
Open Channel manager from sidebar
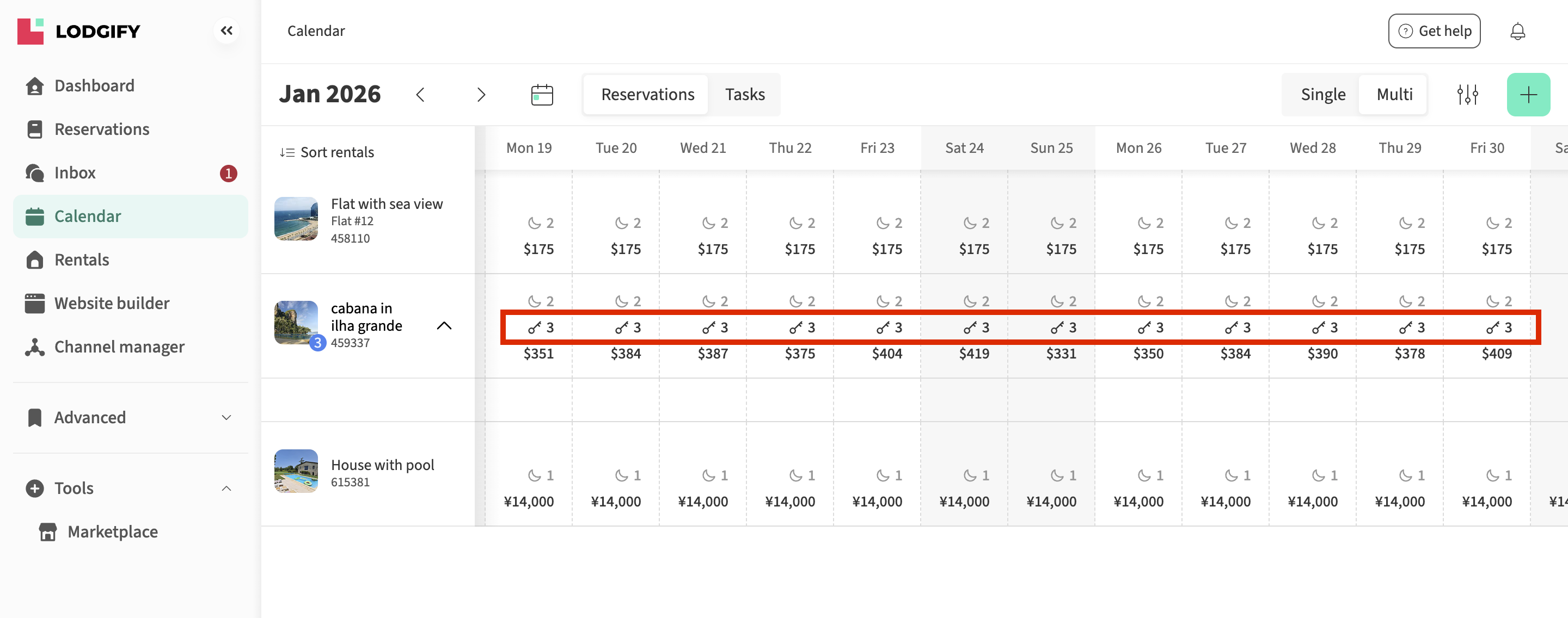point(119,347)
